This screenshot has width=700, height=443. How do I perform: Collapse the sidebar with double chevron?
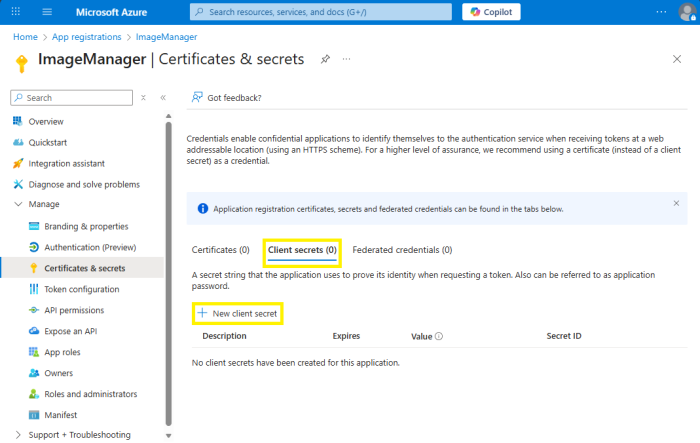(163, 98)
